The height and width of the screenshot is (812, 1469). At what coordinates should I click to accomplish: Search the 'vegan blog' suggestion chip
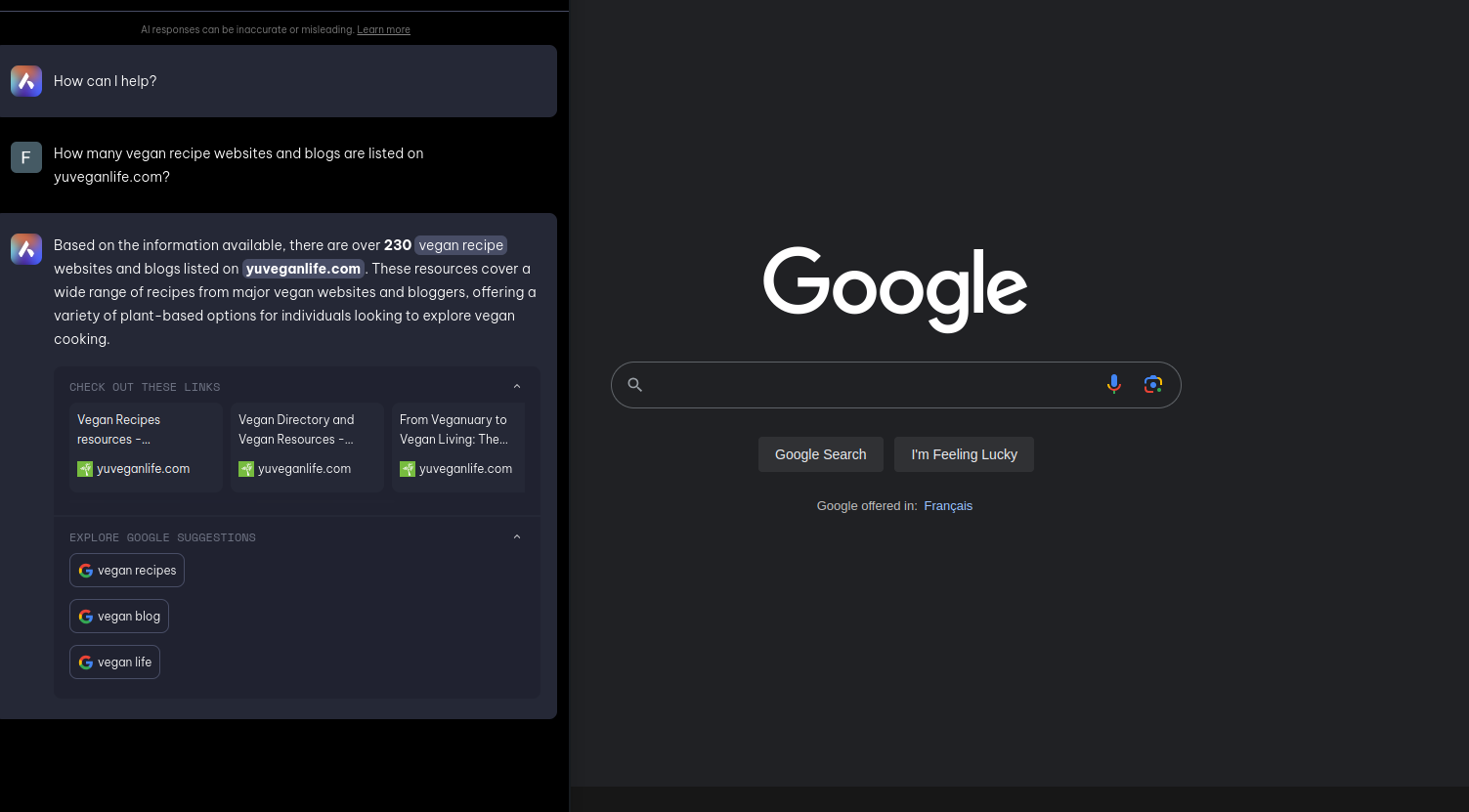click(119, 617)
